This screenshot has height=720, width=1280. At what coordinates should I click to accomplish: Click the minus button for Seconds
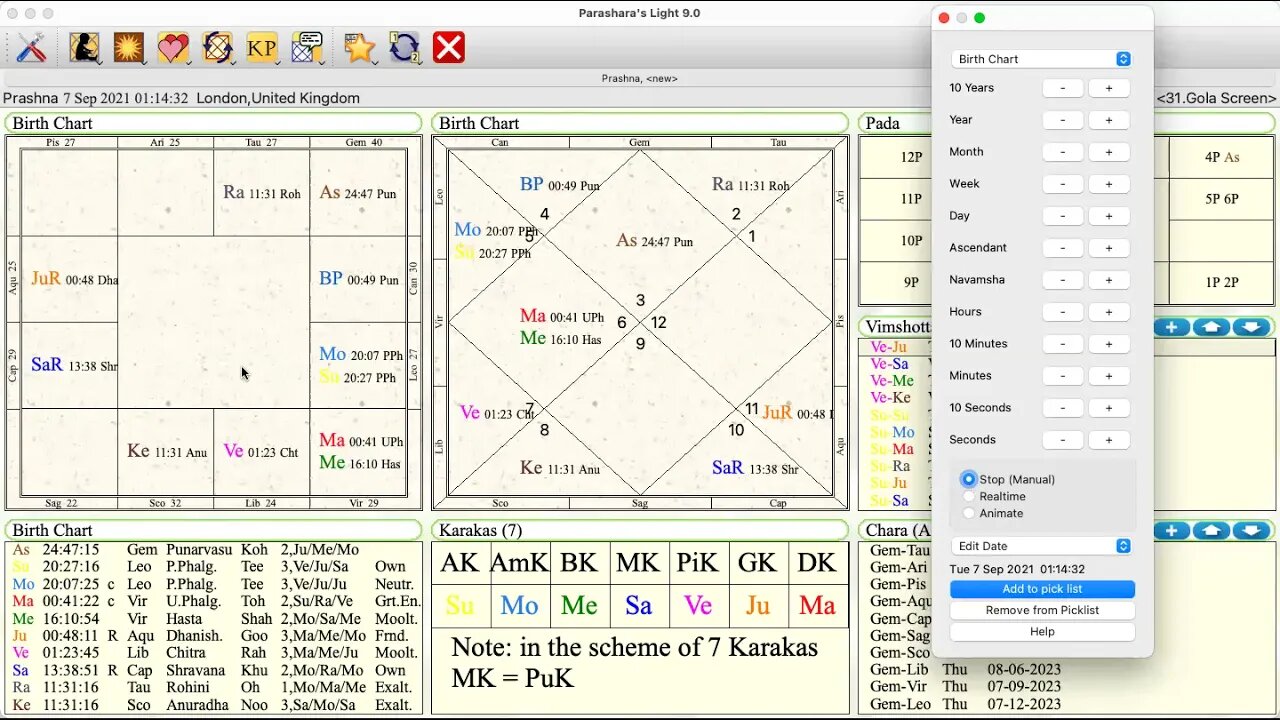pos(1063,440)
